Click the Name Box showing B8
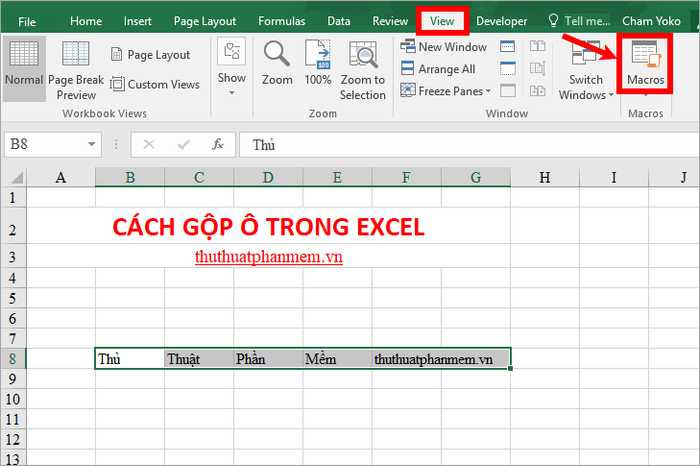Viewport: 700px width, 466px height. pyautogui.click(x=45, y=144)
